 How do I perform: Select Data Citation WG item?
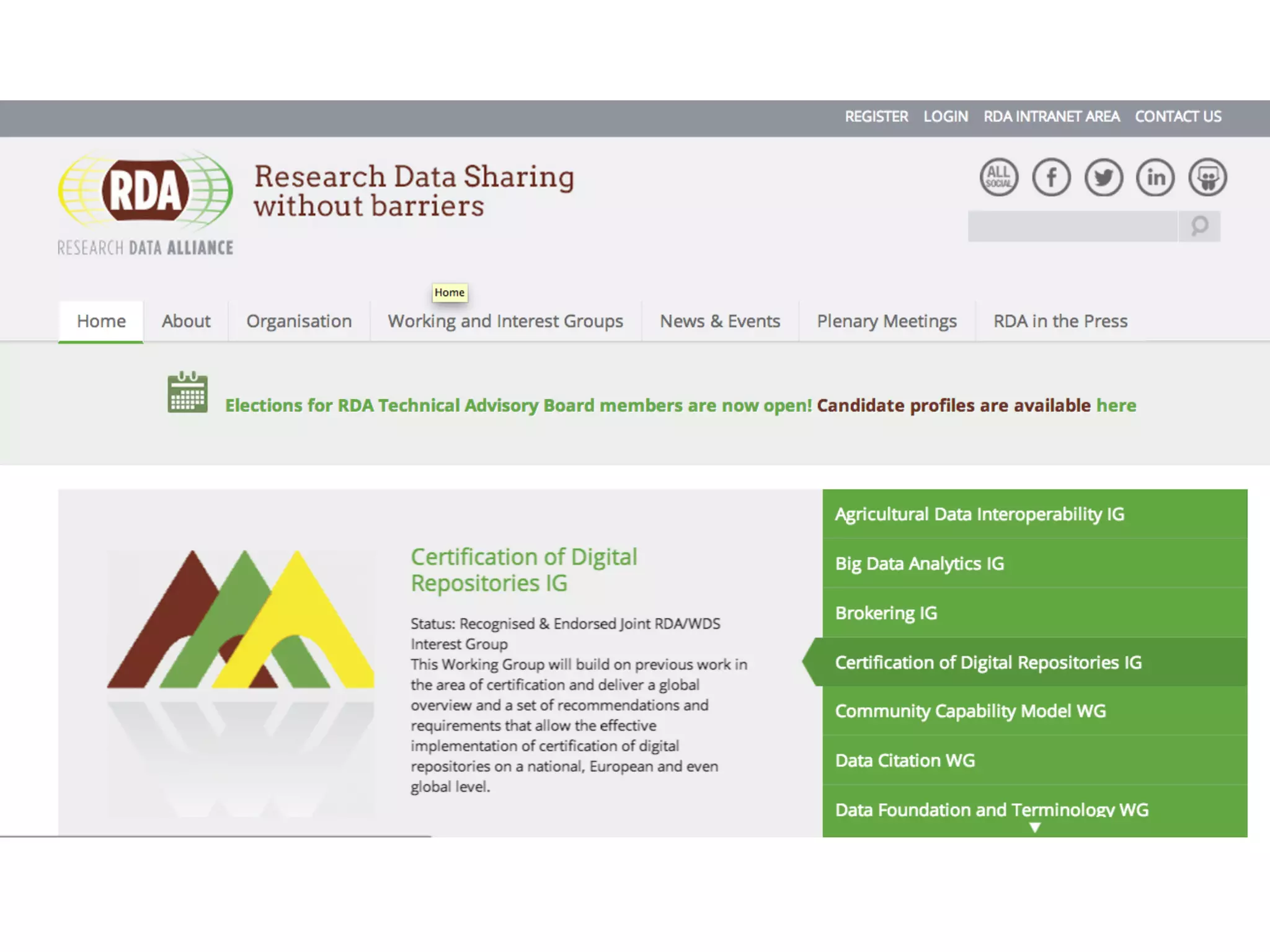tap(905, 760)
